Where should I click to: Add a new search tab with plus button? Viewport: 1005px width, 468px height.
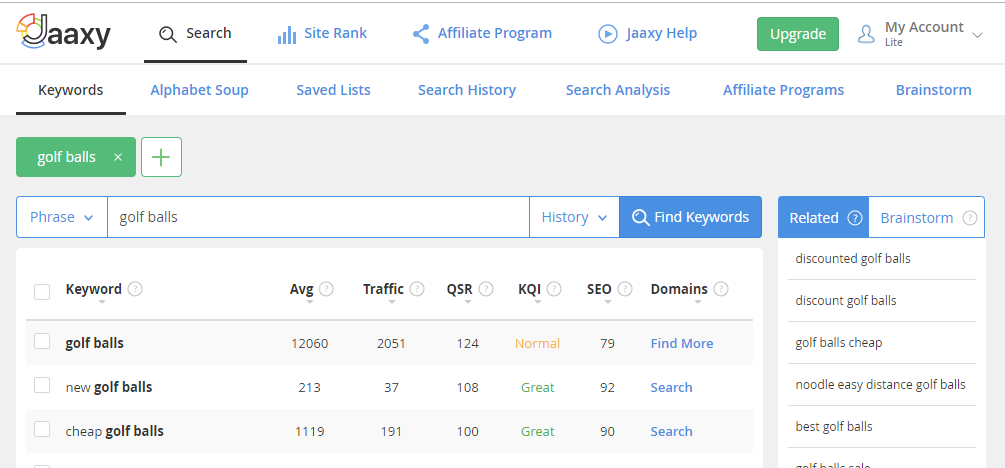pyautogui.click(x=162, y=157)
